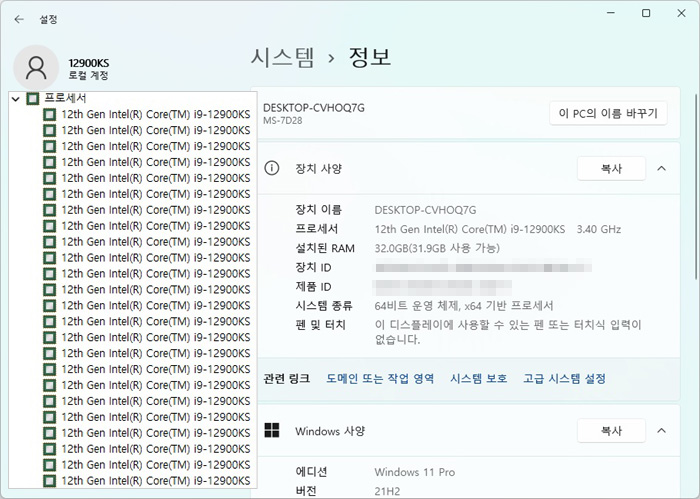
Task: Click the Windows logo beside Windows 사양
Action: coord(271,431)
